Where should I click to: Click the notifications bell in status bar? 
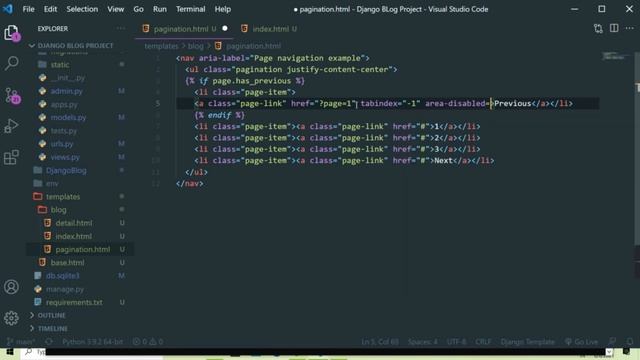[x=630, y=342]
